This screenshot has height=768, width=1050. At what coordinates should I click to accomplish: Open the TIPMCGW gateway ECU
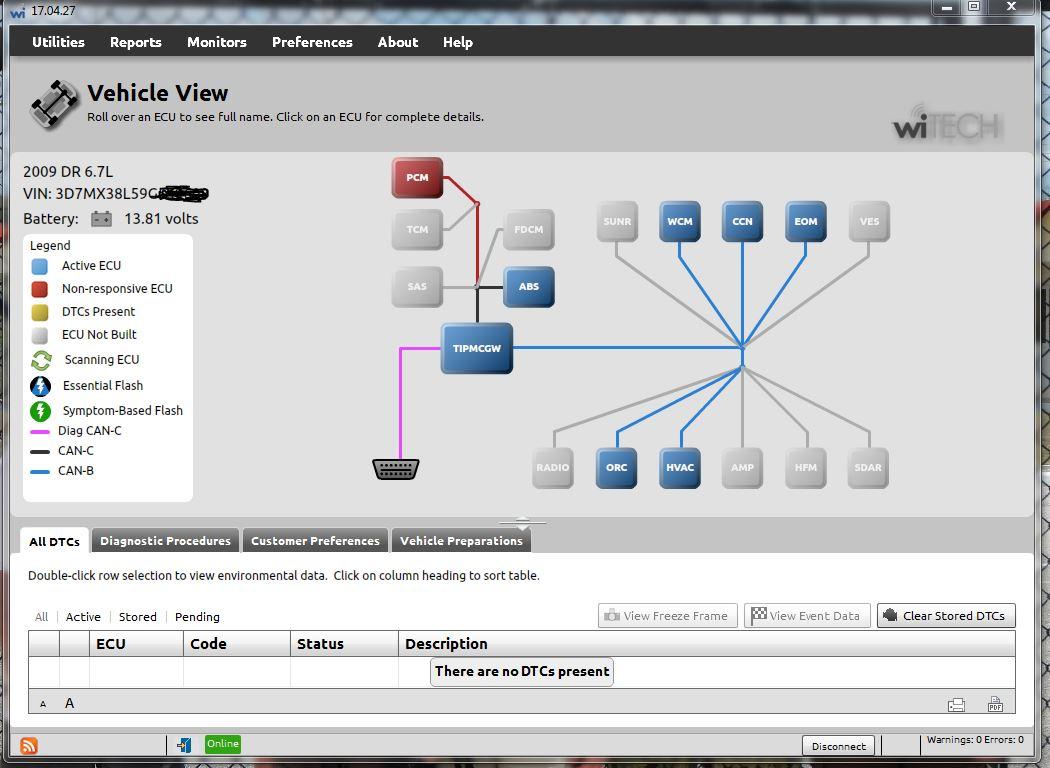pos(477,348)
